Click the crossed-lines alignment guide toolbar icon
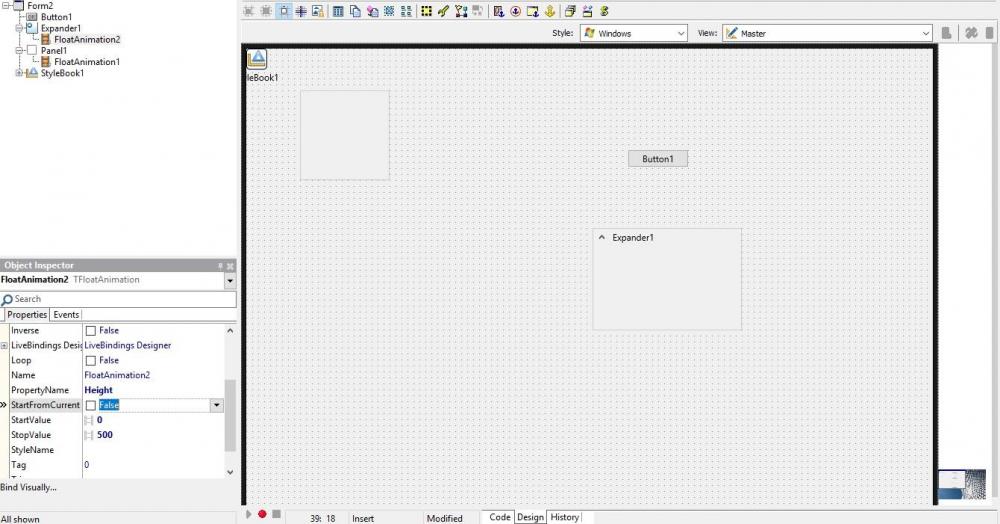 pyautogui.click(x=301, y=11)
